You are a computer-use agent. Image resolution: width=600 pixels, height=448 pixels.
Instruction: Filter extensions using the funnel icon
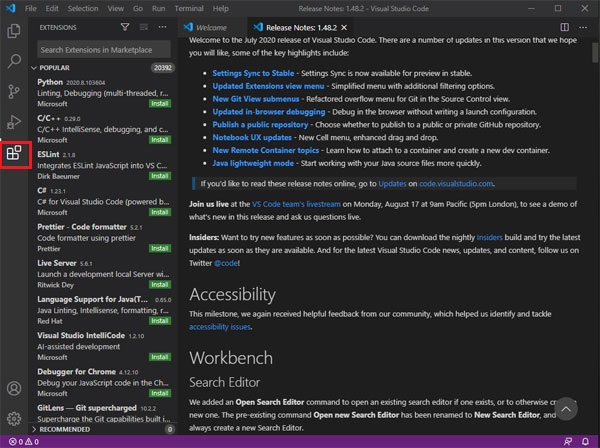point(125,27)
